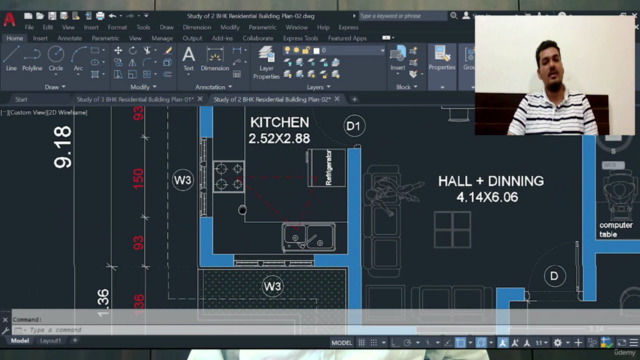Select the Hatch tool
Viewport: 640px width, 360px height.
click(x=95, y=74)
